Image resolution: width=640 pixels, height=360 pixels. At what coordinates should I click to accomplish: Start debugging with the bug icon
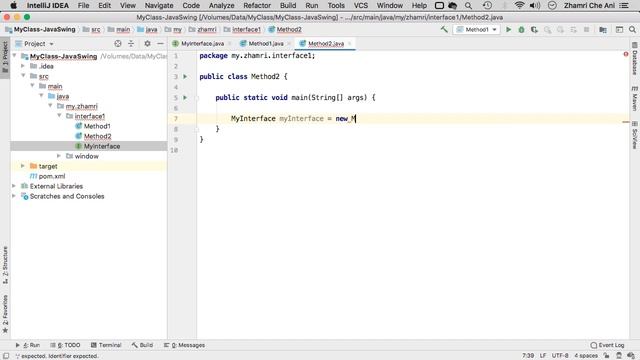pyautogui.click(x=521, y=29)
